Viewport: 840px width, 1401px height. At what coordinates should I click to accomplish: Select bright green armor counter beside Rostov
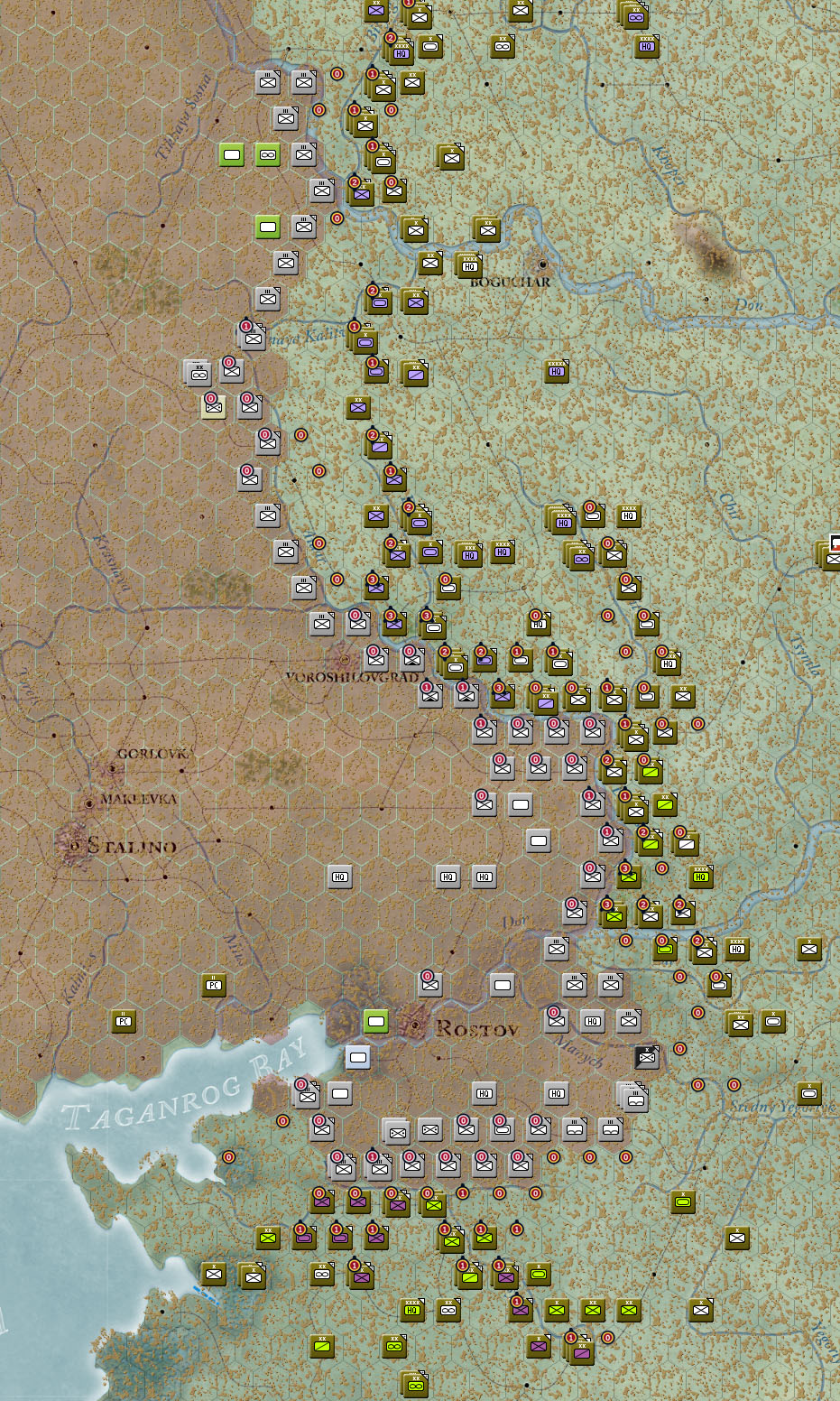[376, 1021]
